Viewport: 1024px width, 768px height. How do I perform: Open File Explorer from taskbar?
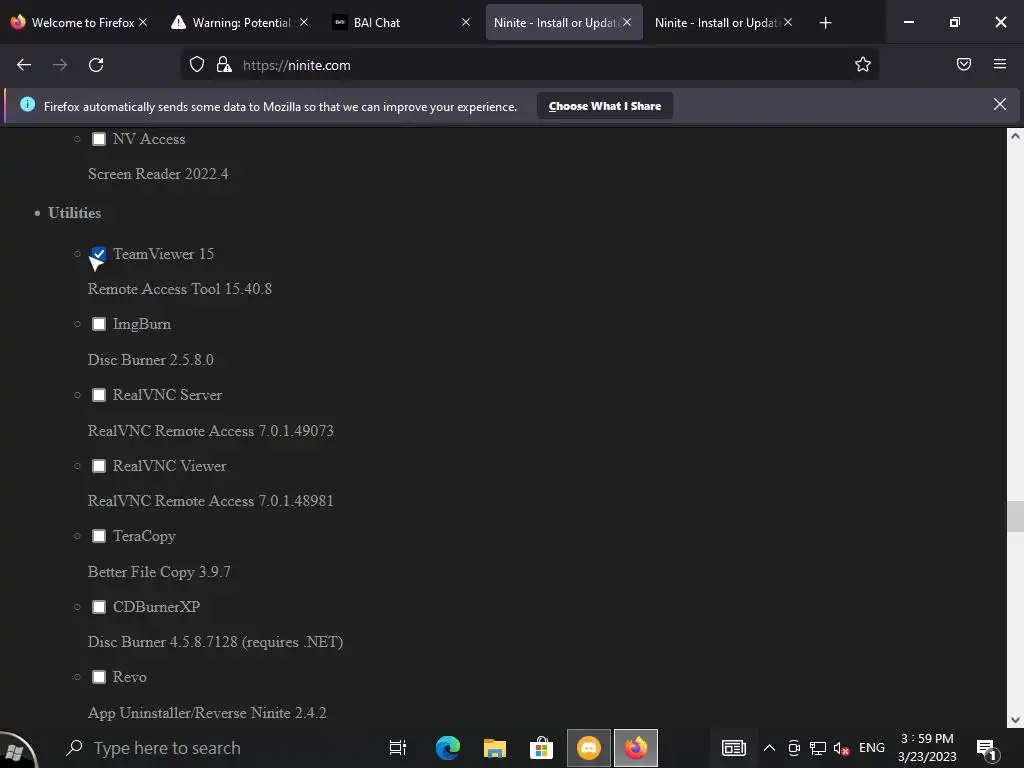[495, 748]
